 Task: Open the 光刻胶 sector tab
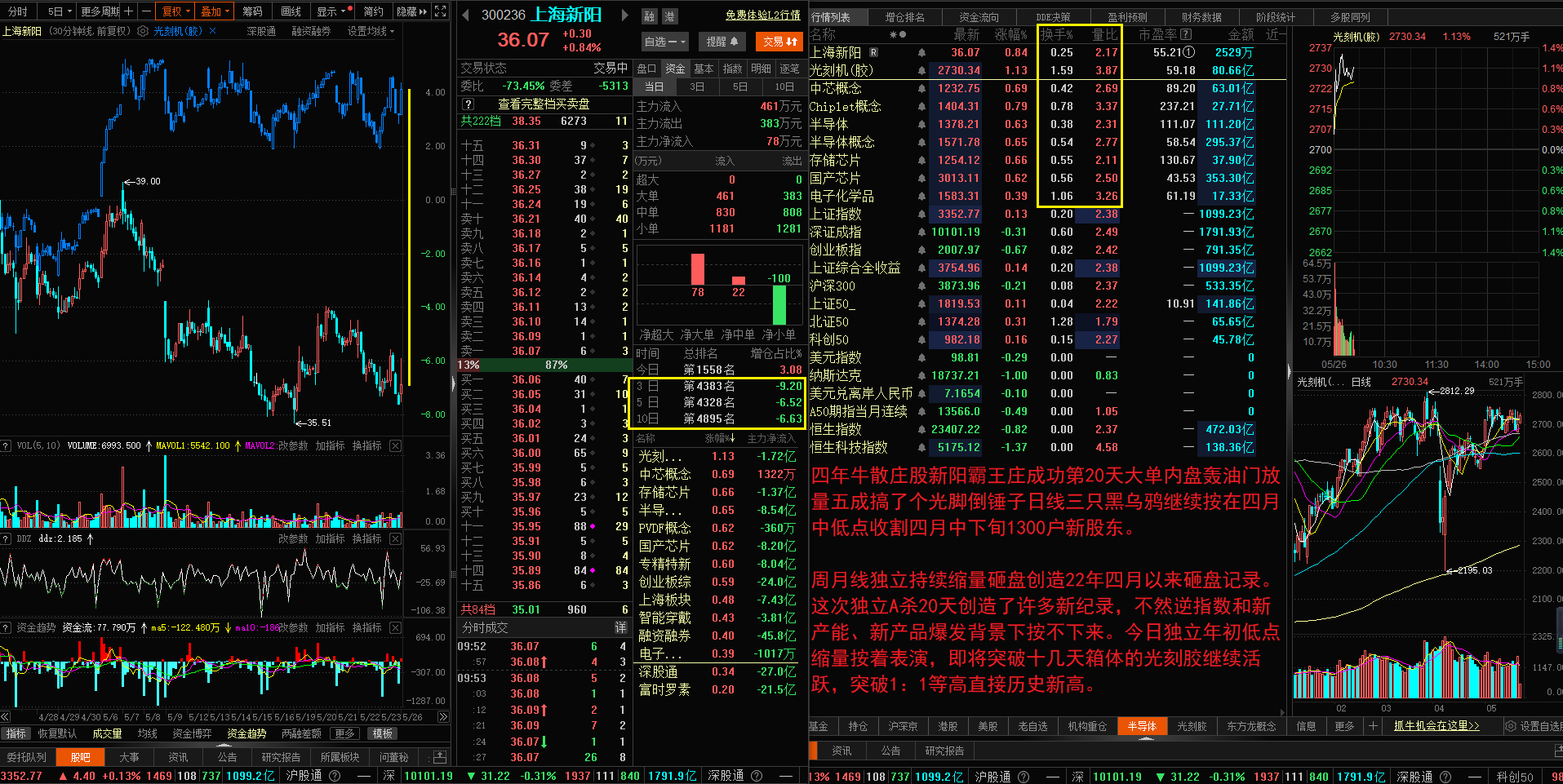pos(1192,726)
